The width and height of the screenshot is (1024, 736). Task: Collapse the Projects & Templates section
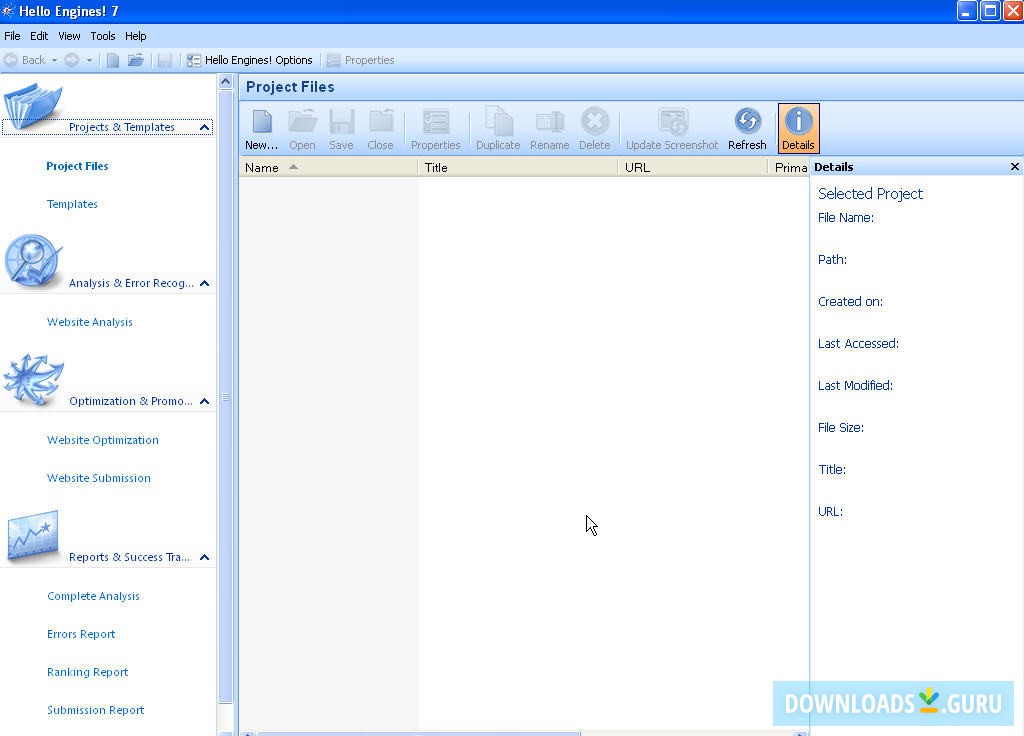[x=204, y=127]
